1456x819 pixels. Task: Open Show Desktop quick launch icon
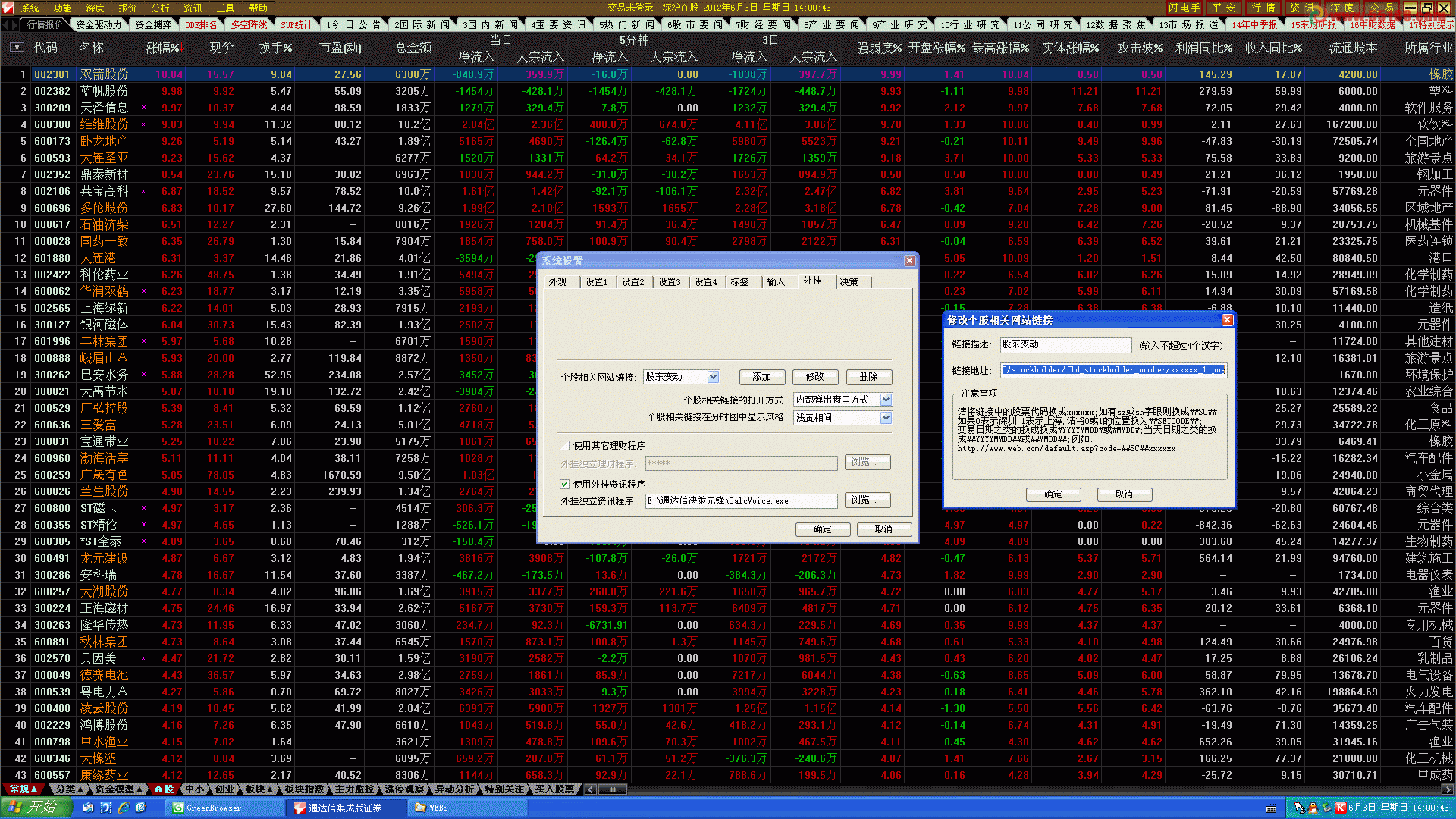[88, 808]
